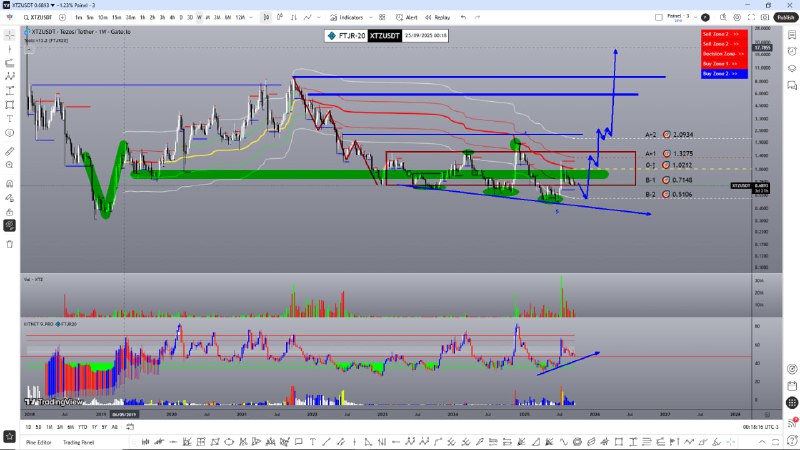Expand the timeframe list dropdown arrow
The width and height of the screenshot is (800, 450).
pyautogui.click(x=249, y=17)
